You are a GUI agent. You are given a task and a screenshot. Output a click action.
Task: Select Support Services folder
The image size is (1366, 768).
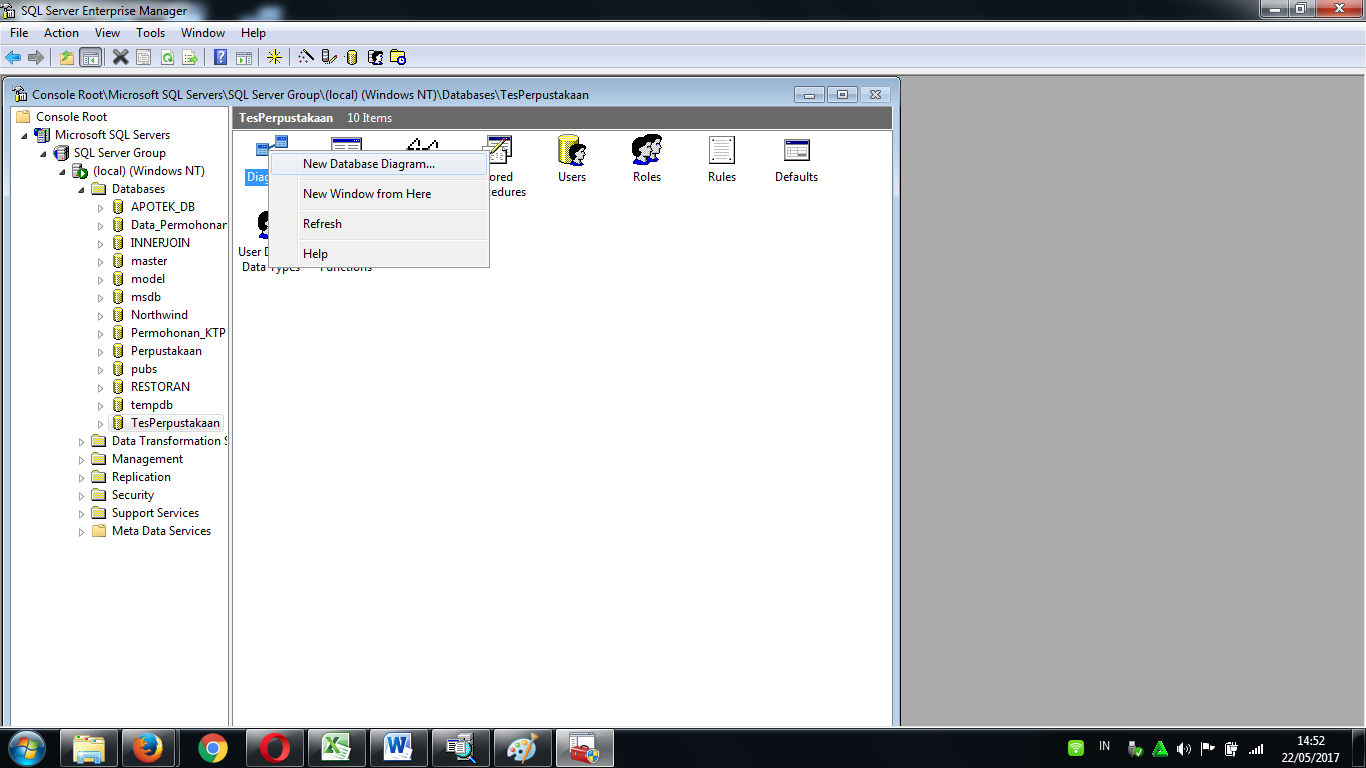pyautogui.click(x=155, y=513)
